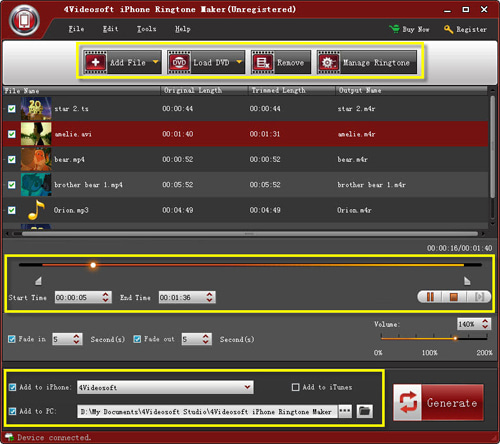Click output name brother bear 1.m4r

tap(371, 185)
